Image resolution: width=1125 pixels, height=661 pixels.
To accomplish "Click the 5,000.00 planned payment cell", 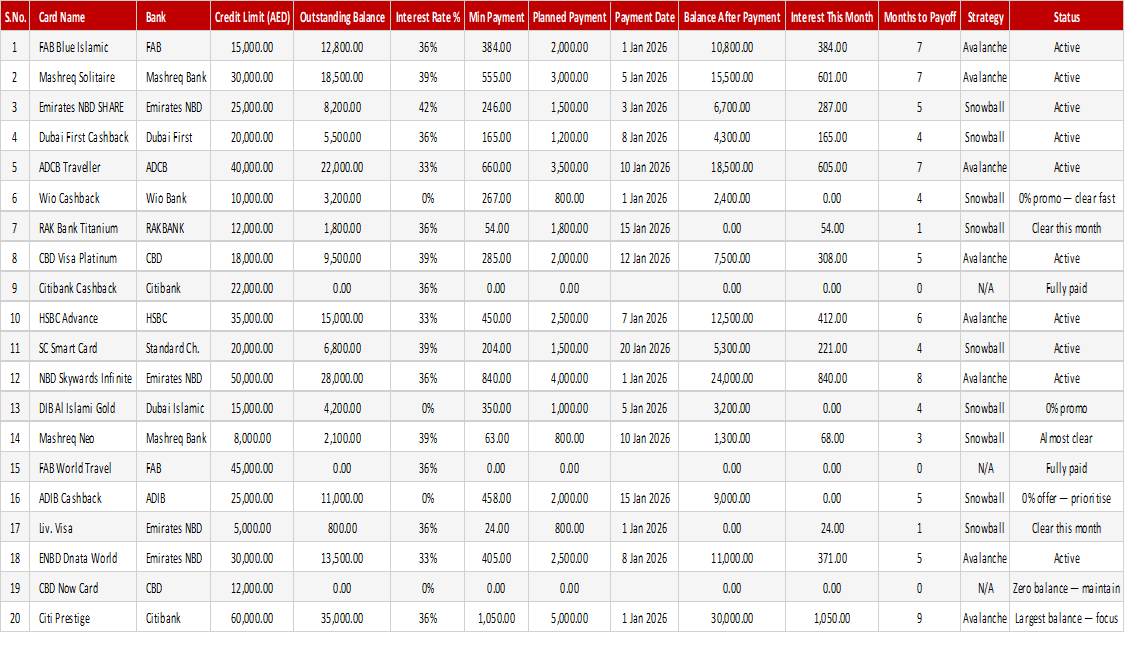I will (x=569, y=619).
